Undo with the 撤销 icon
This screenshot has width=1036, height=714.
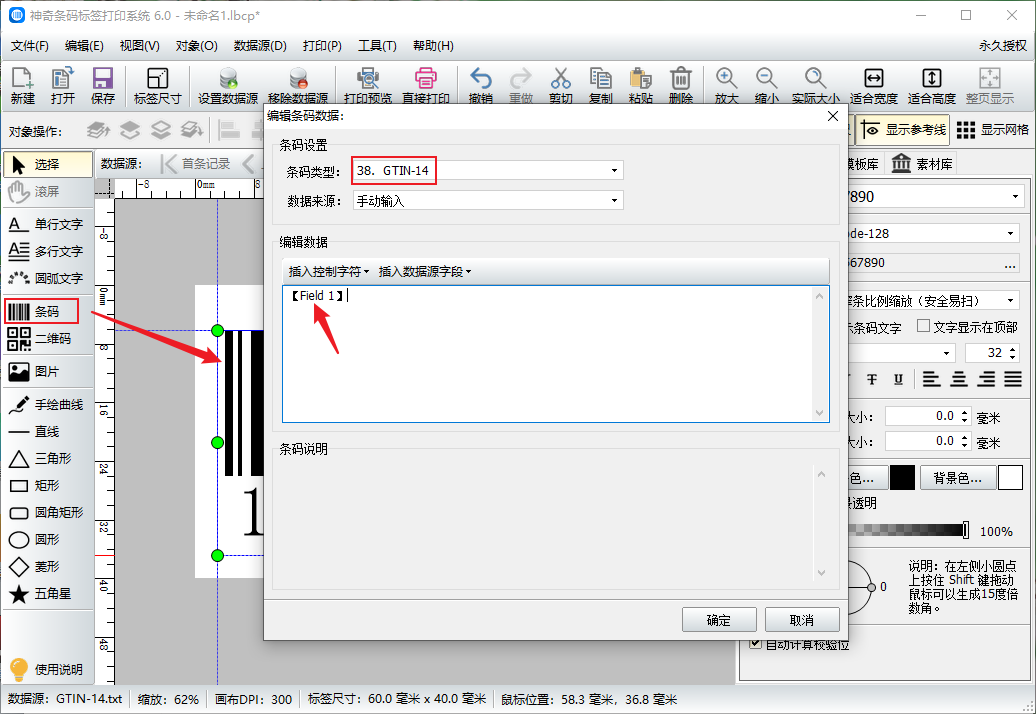coord(480,85)
